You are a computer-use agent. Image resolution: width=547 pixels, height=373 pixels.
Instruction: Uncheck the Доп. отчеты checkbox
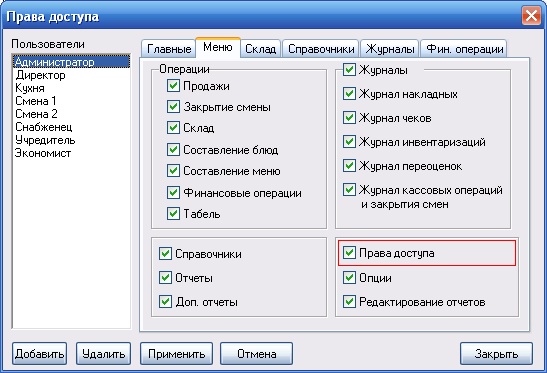click(165, 301)
